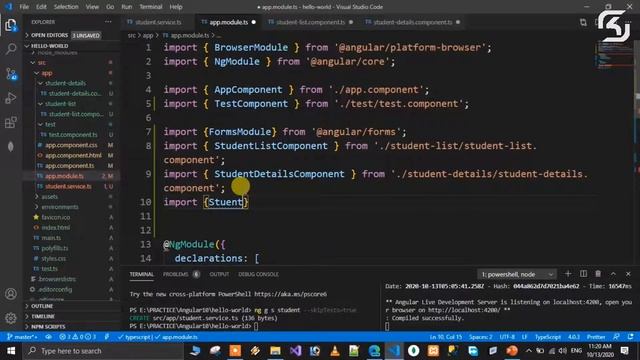Click the master branch status item
Image resolution: width=640 pixels, height=360 pixels.
[x=22, y=337]
